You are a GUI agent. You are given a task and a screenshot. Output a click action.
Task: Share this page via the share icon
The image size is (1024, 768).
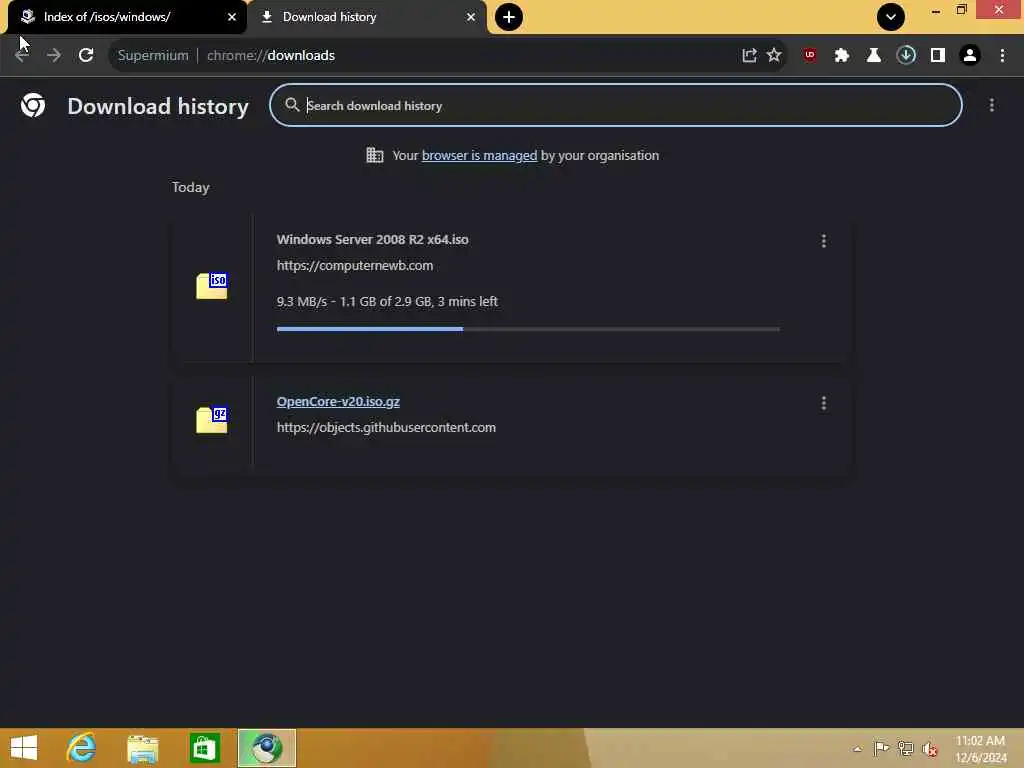(749, 56)
